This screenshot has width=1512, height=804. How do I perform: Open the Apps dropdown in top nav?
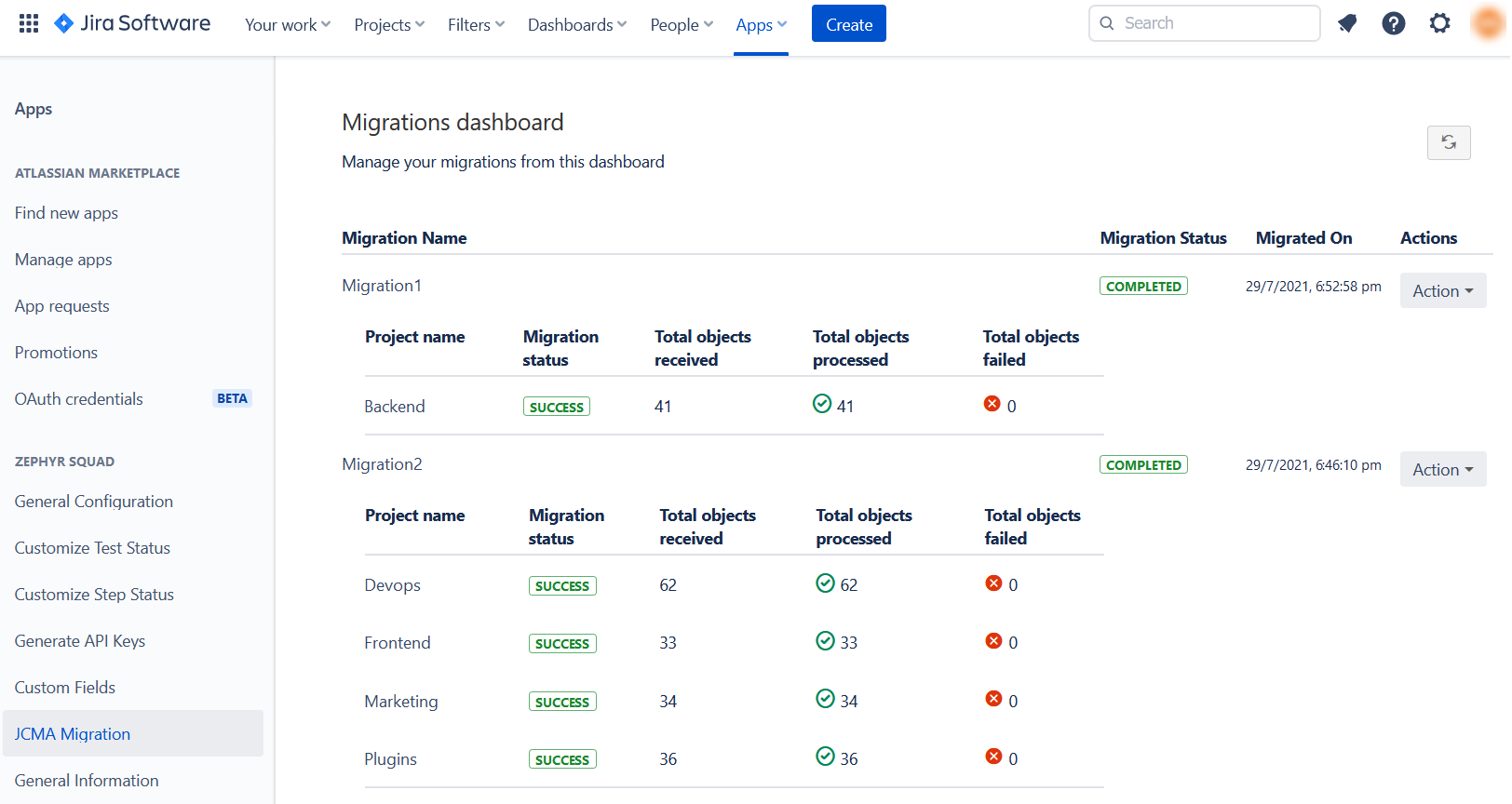click(x=761, y=25)
